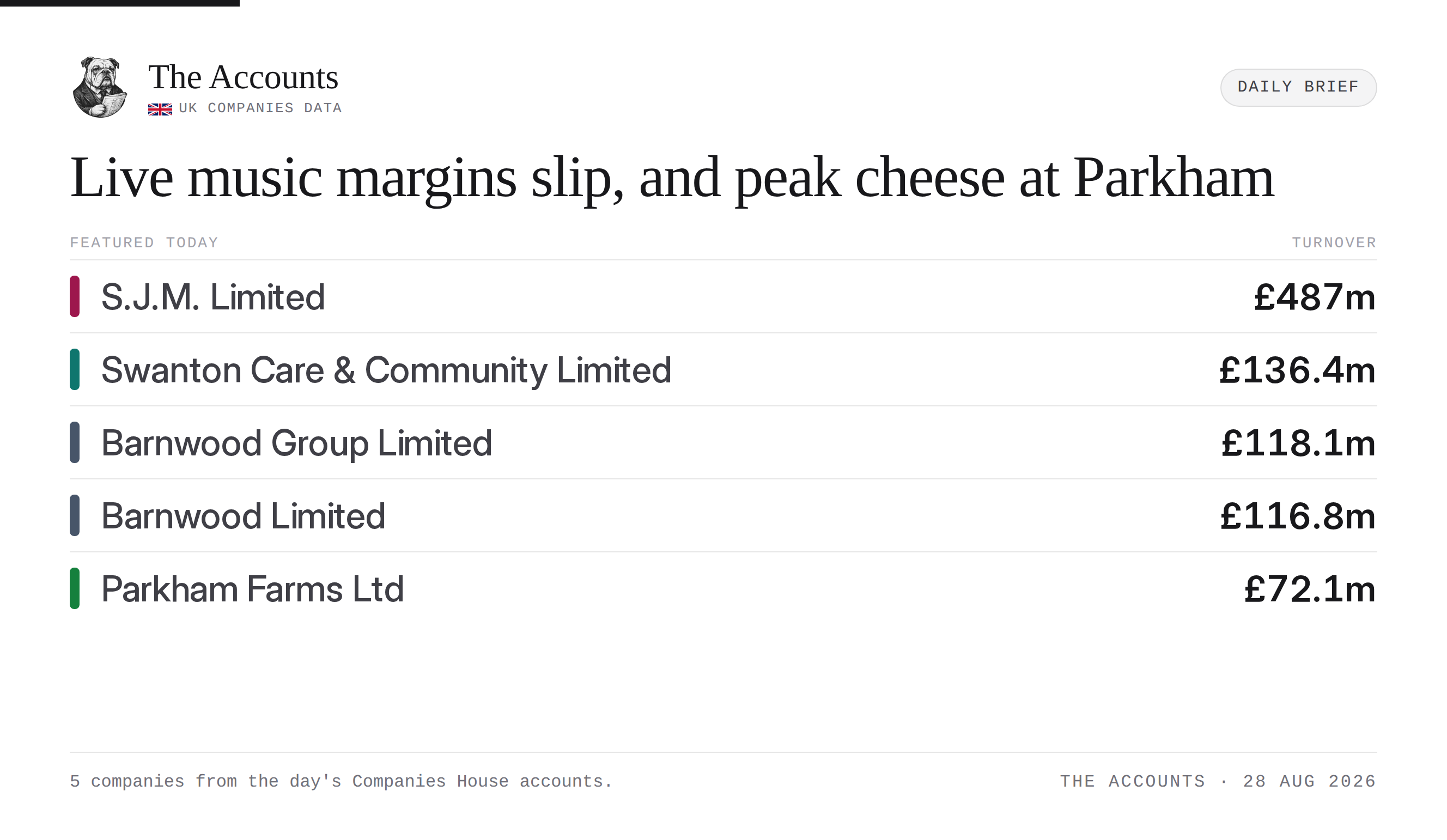Click teal marker beside Swanton Care
The image size is (1447, 840).
pyautogui.click(x=75, y=369)
